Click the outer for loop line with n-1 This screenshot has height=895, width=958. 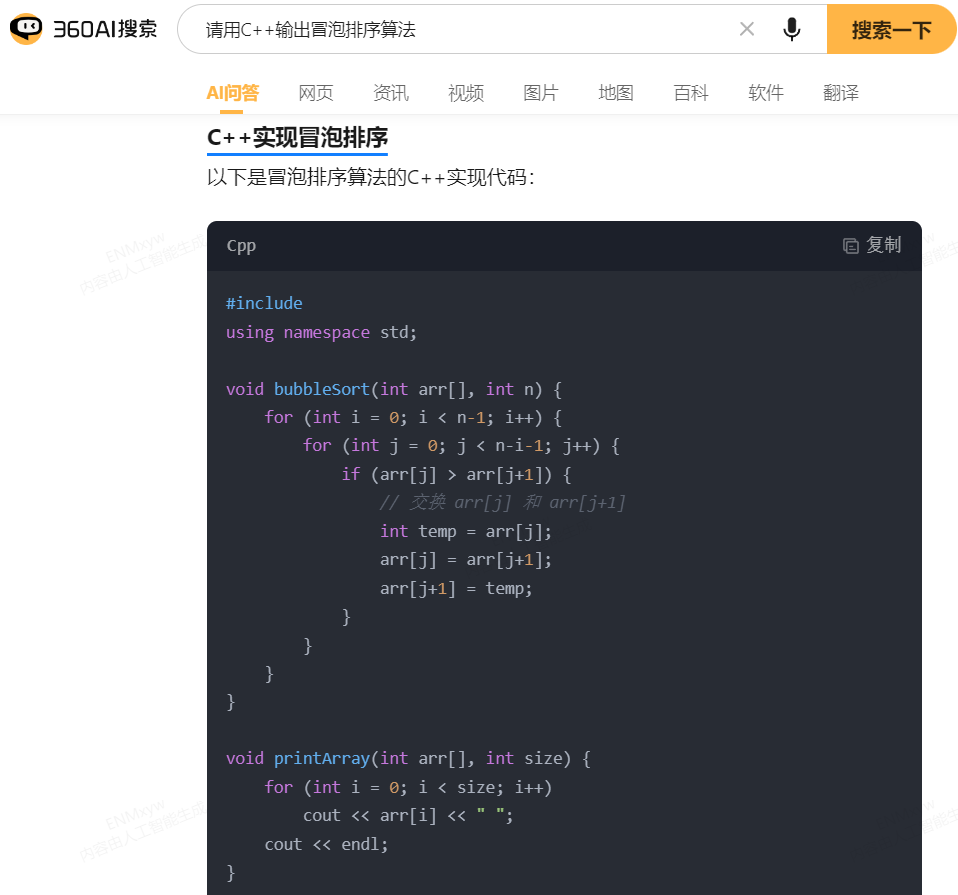413,417
